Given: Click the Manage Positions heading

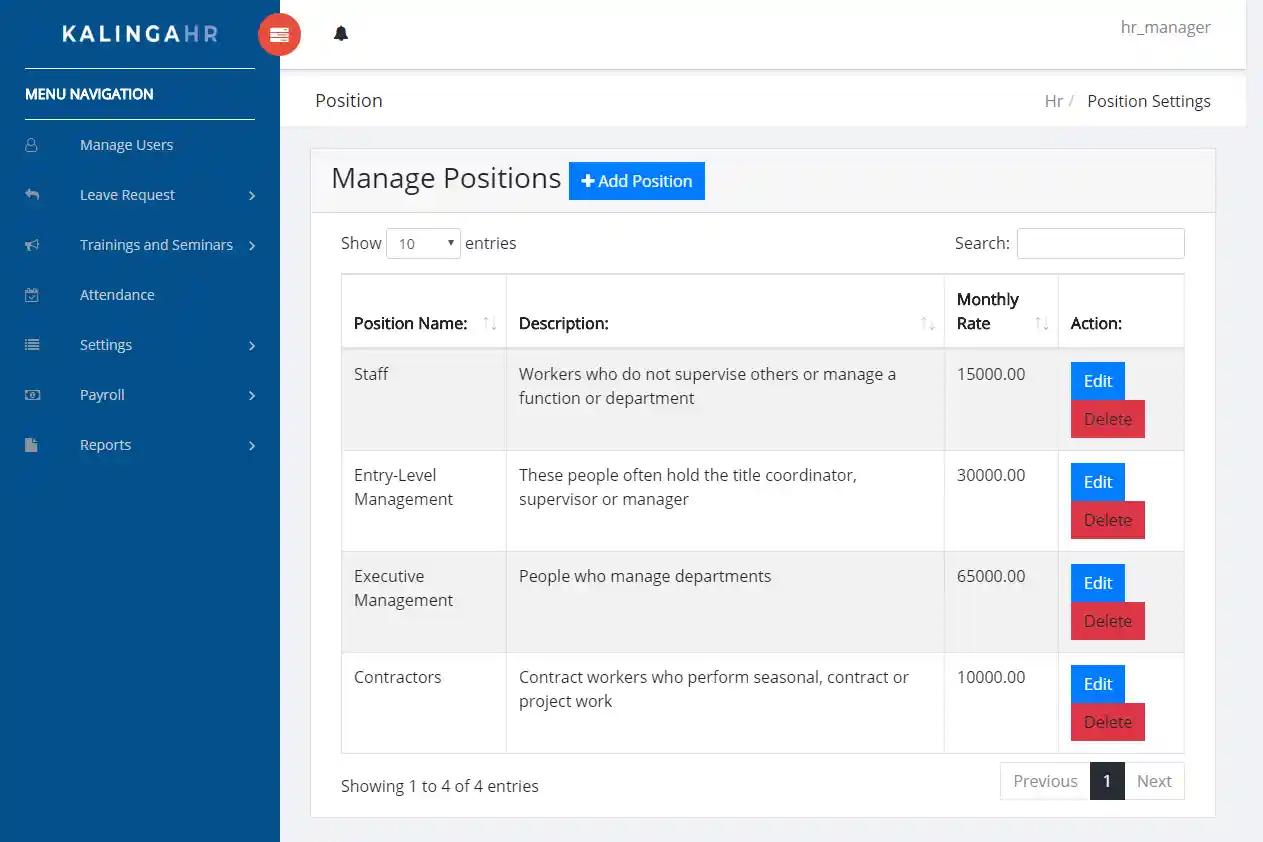Looking at the screenshot, I should pos(446,178).
